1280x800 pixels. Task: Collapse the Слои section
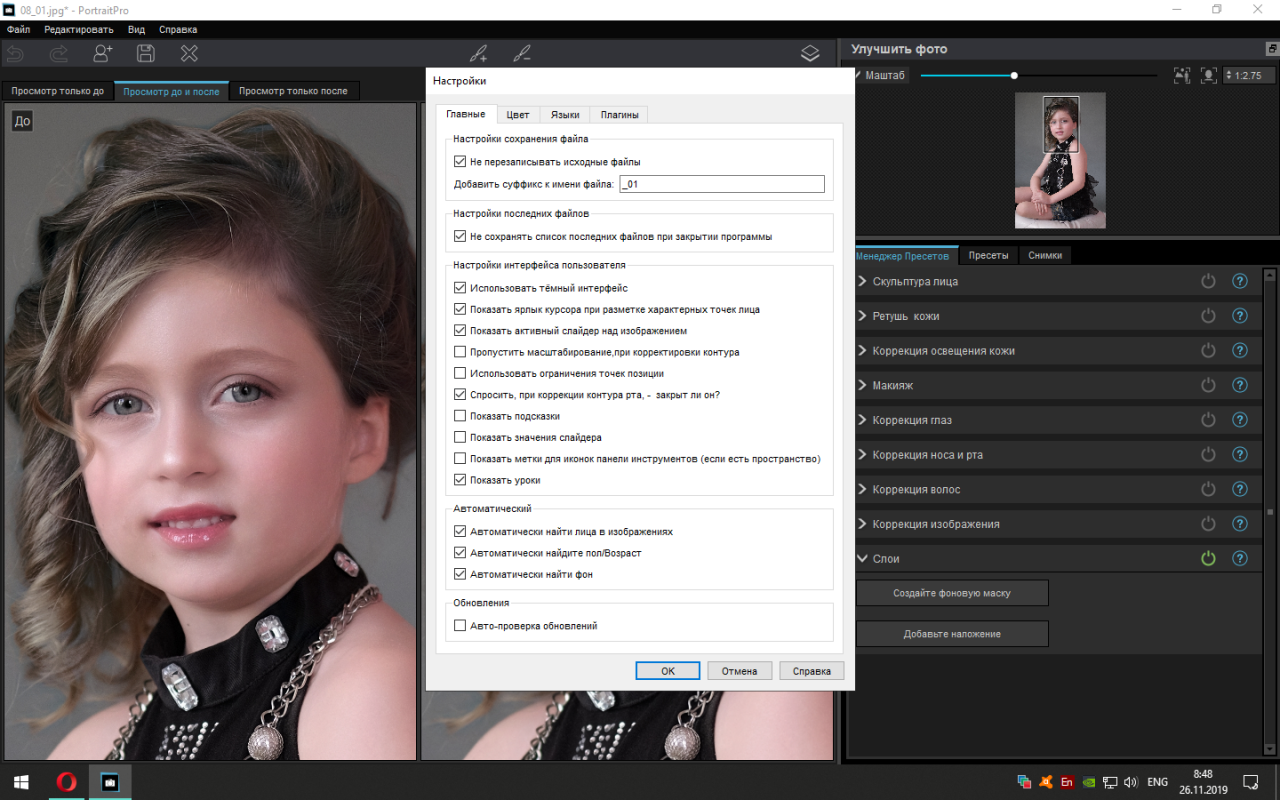click(x=862, y=559)
